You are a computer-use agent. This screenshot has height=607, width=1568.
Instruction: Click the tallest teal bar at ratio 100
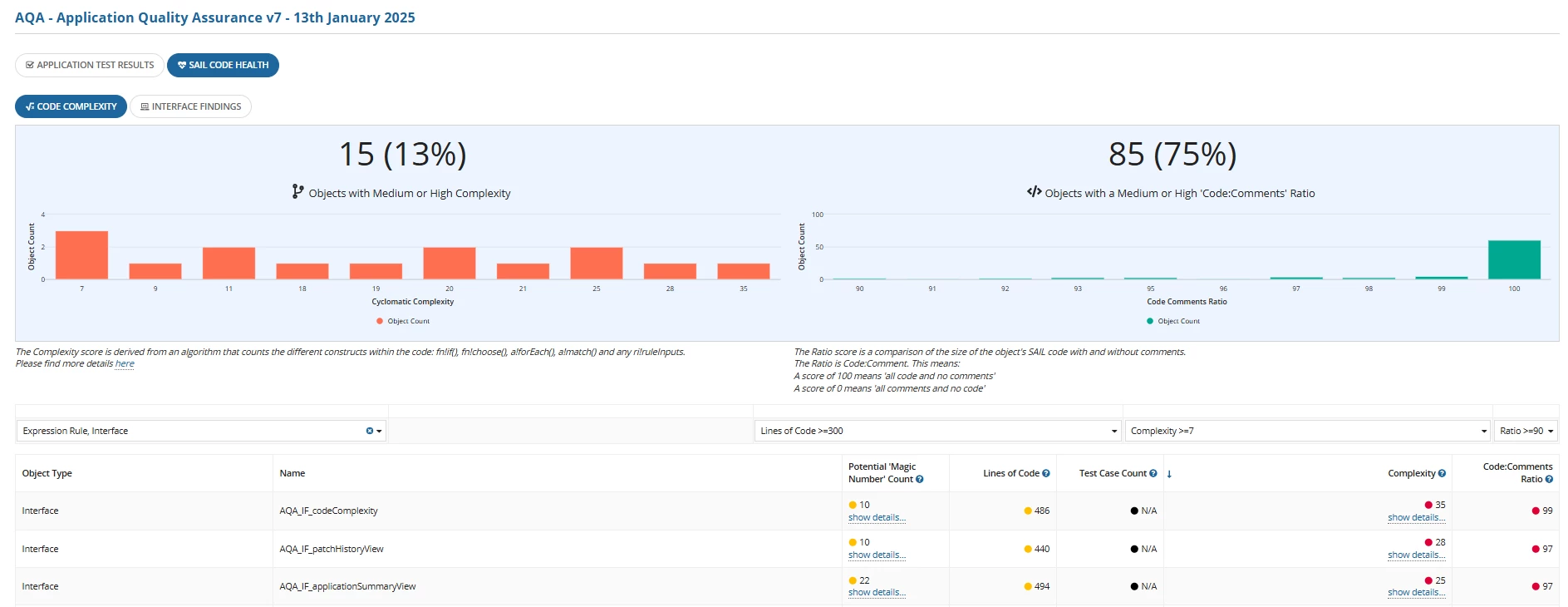[x=1514, y=259]
